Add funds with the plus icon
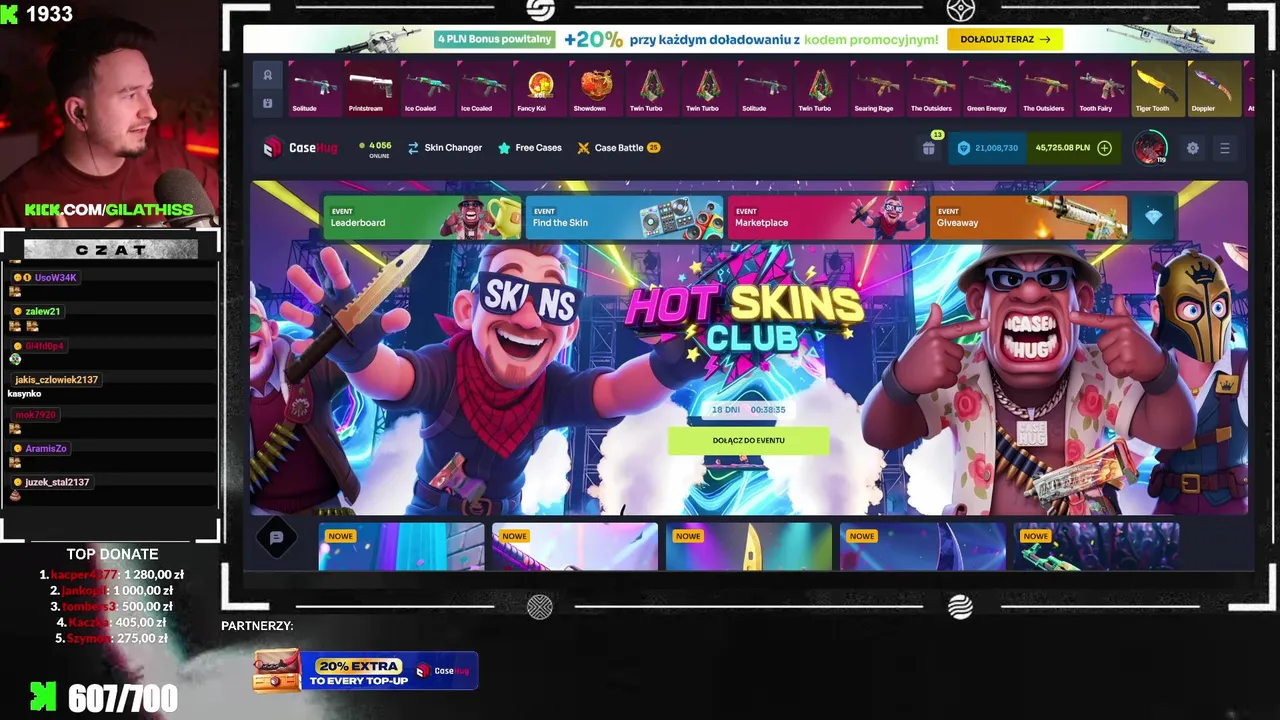 [x=1104, y=148]
